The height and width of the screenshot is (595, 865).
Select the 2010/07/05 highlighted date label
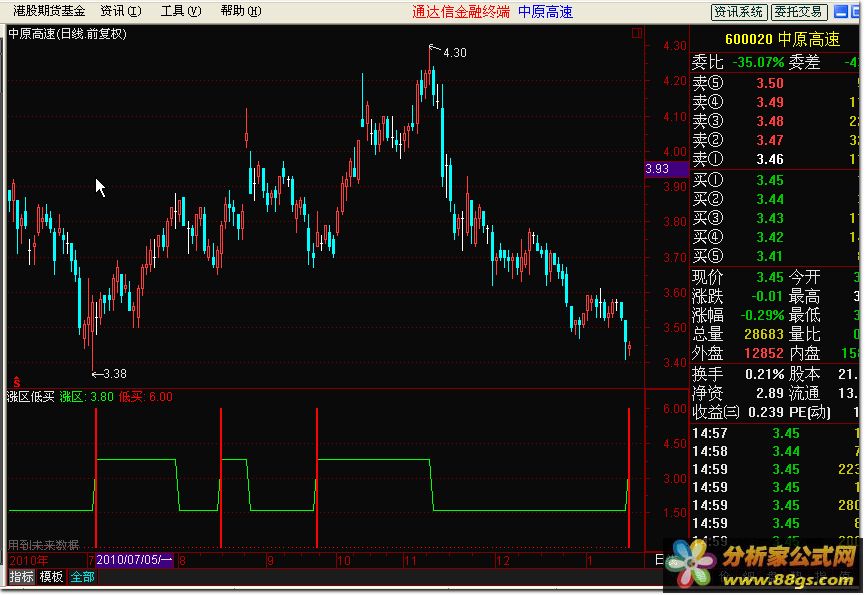pyautogui.click(x=135, y=560)
